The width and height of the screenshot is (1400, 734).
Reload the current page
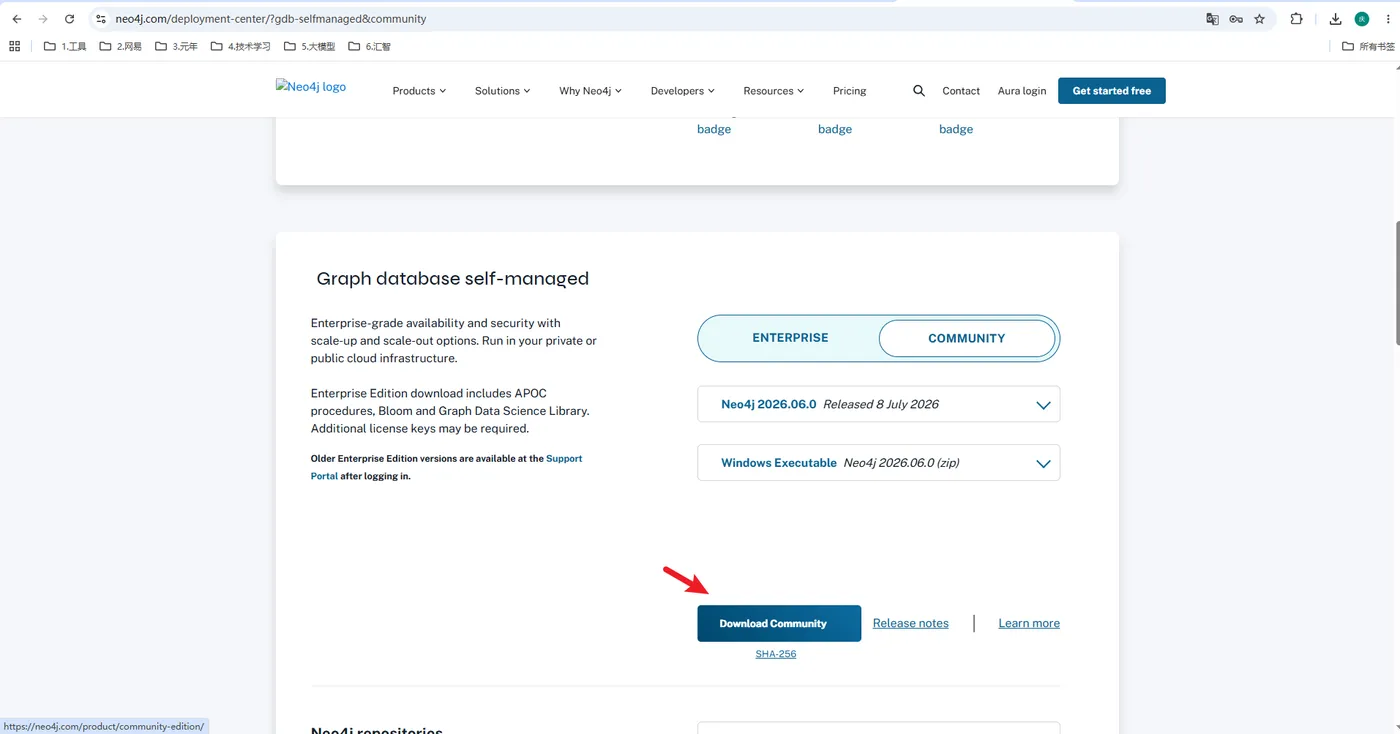[69, 19]
